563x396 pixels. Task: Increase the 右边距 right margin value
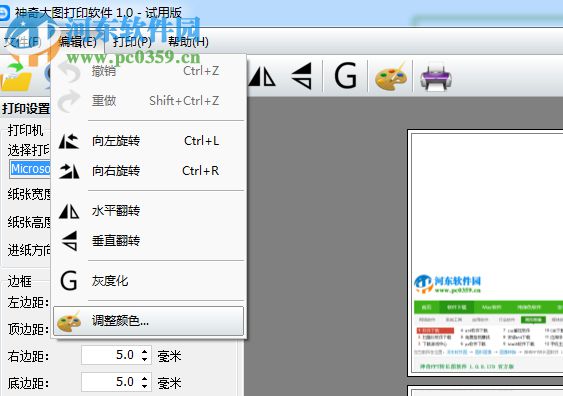click(144, 351)
